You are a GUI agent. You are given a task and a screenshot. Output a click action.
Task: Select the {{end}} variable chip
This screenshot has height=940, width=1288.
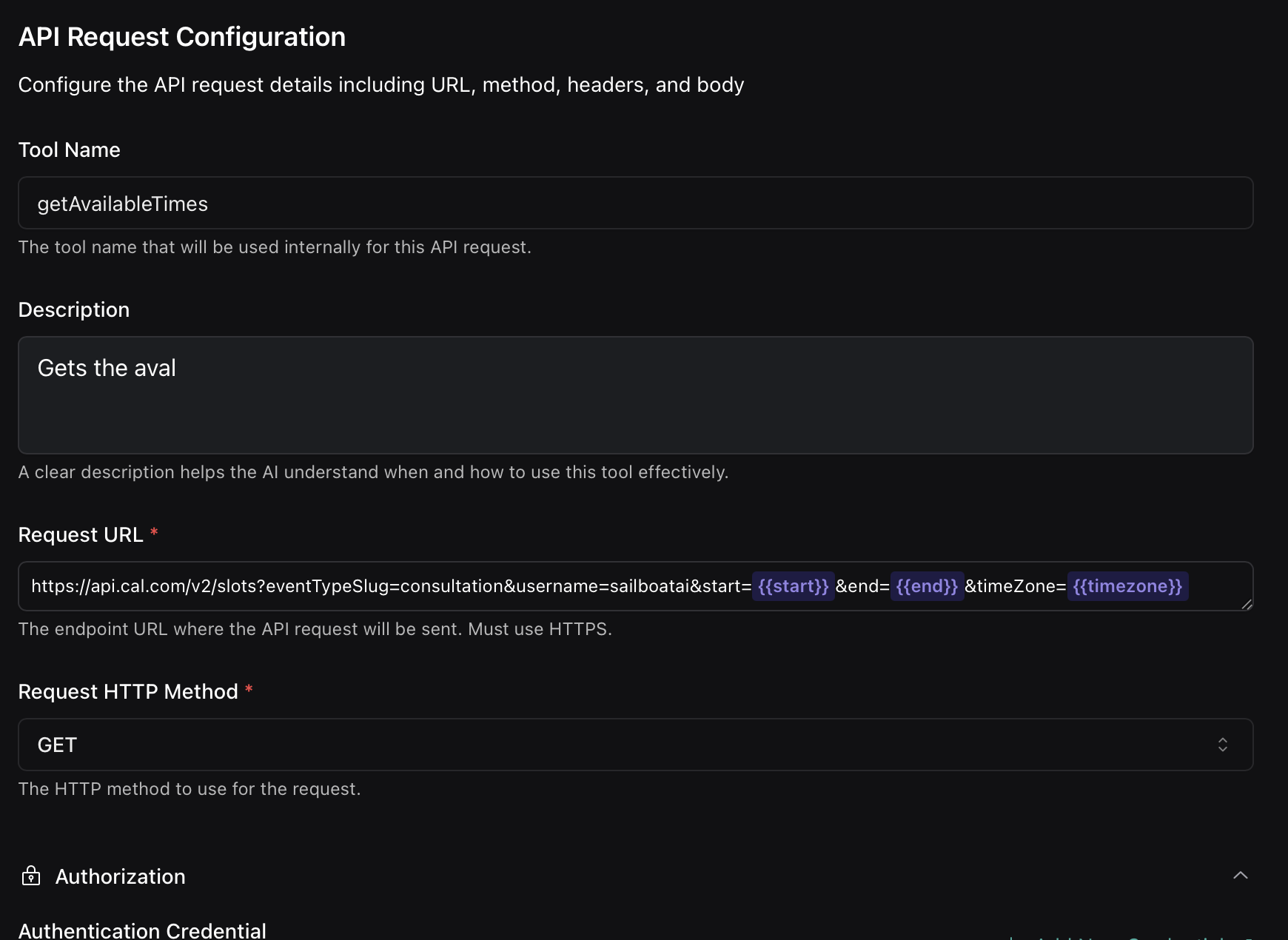click(927, 586)
